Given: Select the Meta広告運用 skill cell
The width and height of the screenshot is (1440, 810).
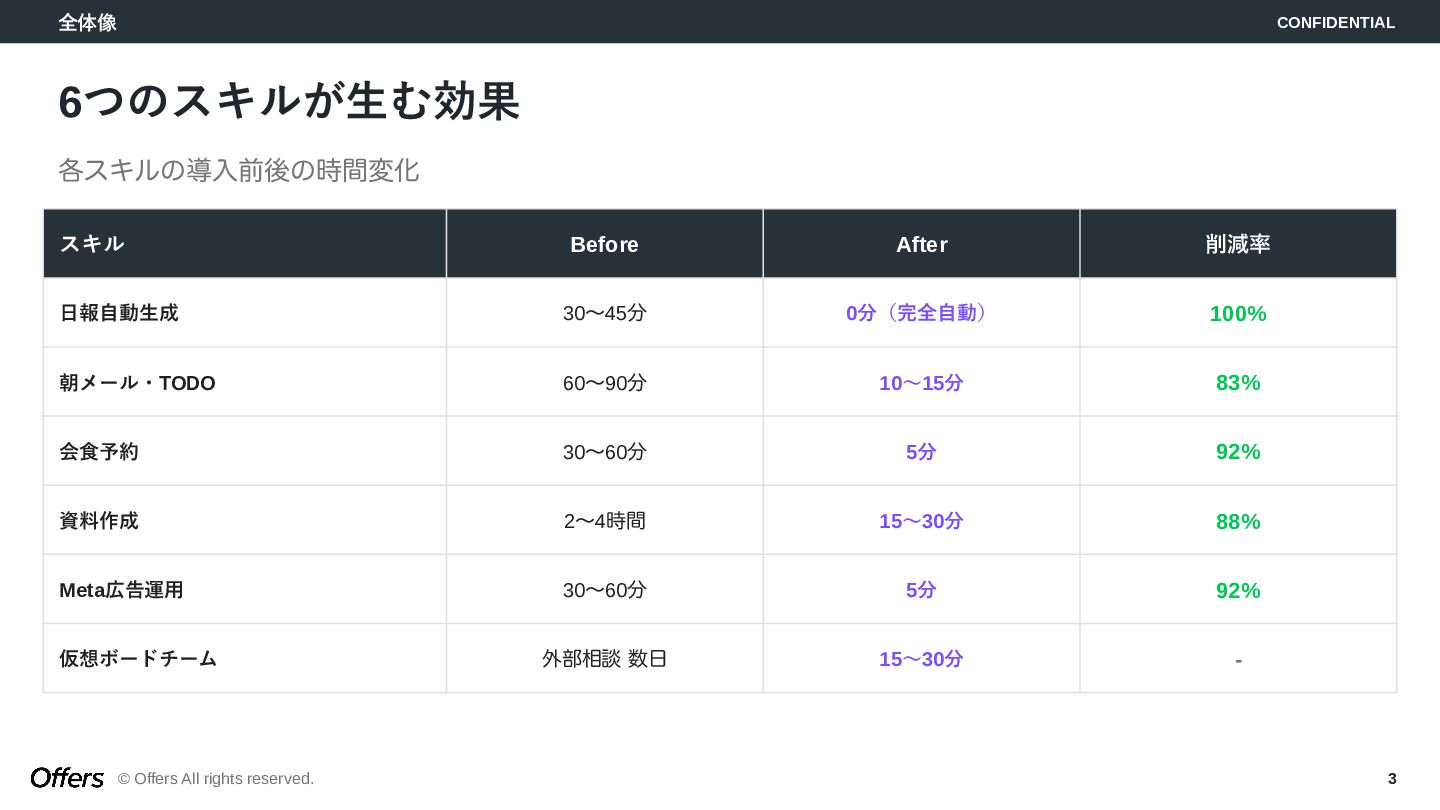Looking at the screenshot, I should click(x=121, y=590).
